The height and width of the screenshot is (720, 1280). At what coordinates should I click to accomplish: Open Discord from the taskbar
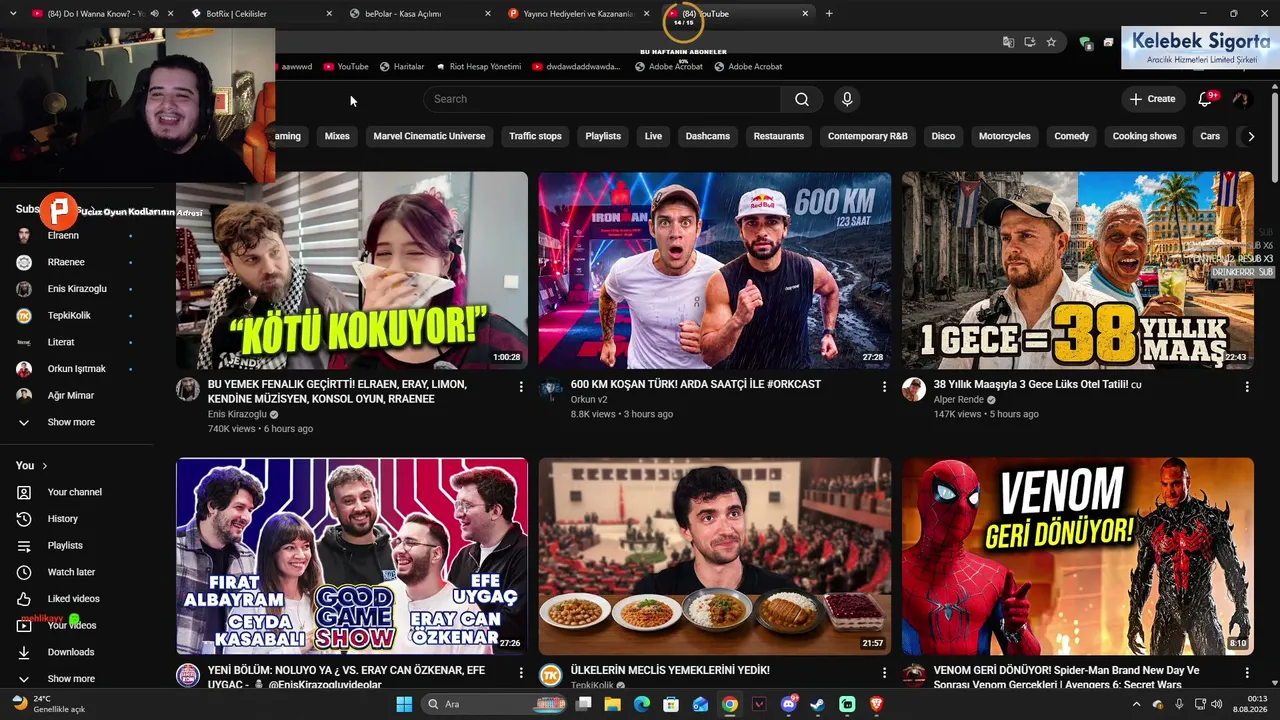pyautogui.click(x=789, y=704)
